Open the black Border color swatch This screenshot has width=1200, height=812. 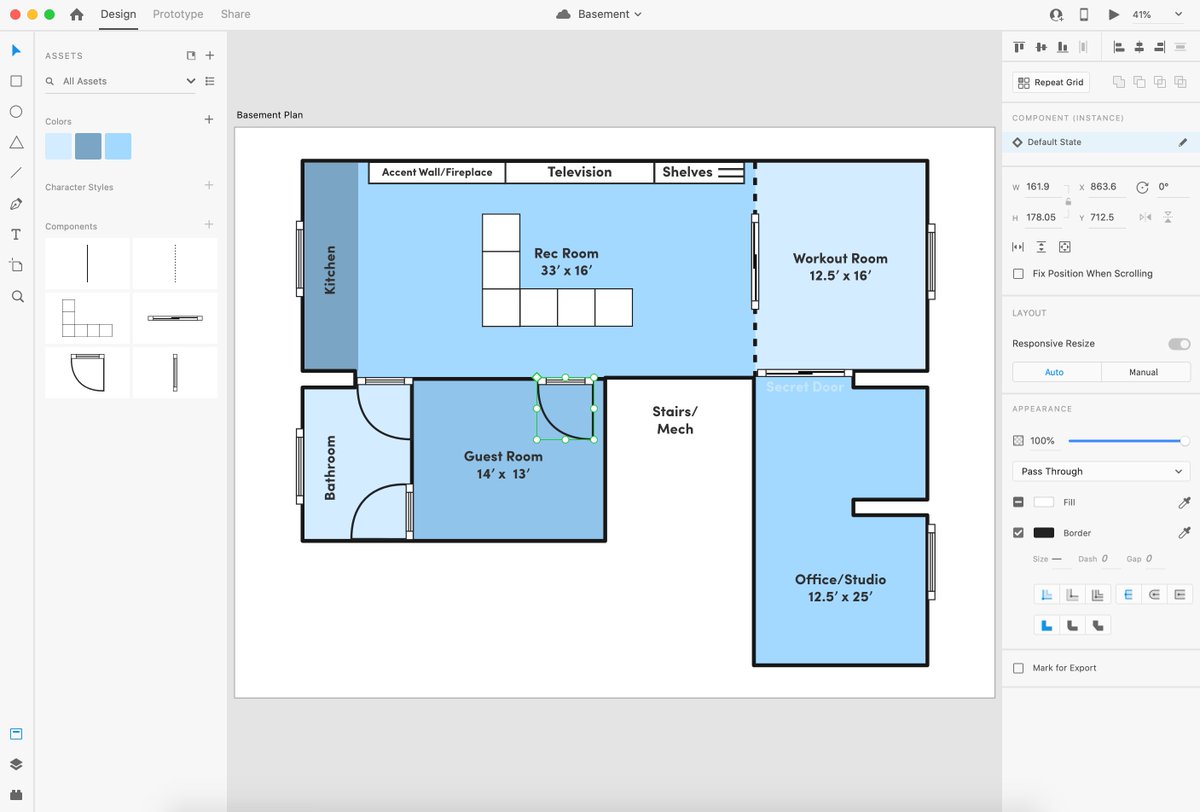(1044, 533)
